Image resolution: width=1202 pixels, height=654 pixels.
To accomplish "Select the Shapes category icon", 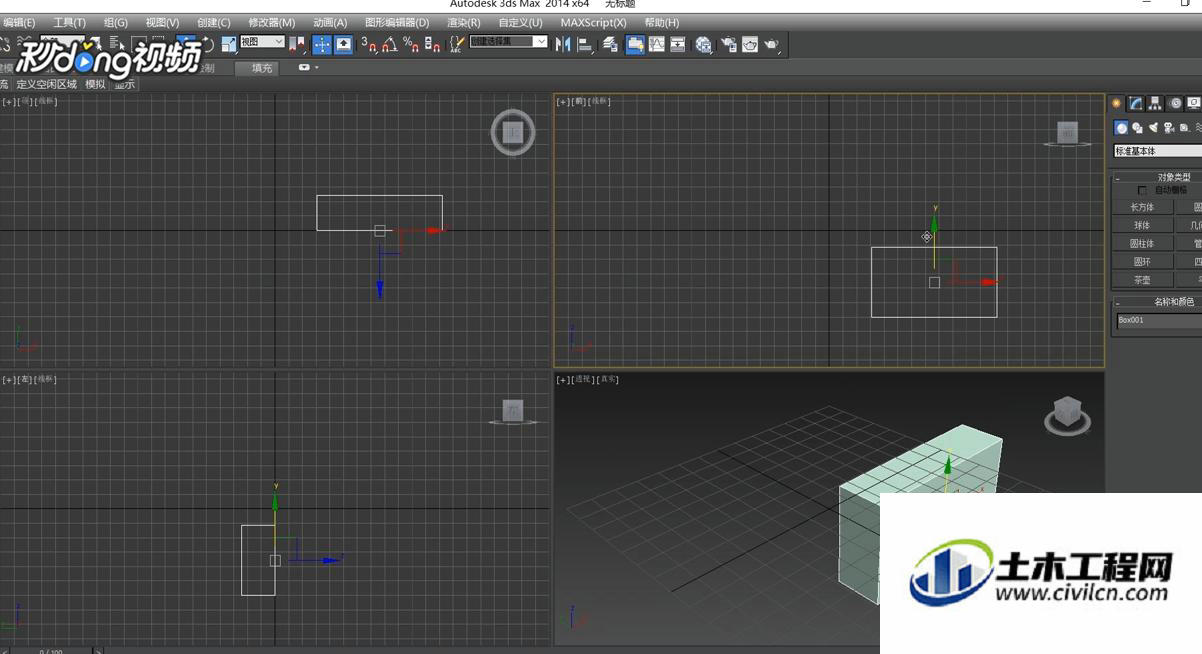I will [1137, 128].
